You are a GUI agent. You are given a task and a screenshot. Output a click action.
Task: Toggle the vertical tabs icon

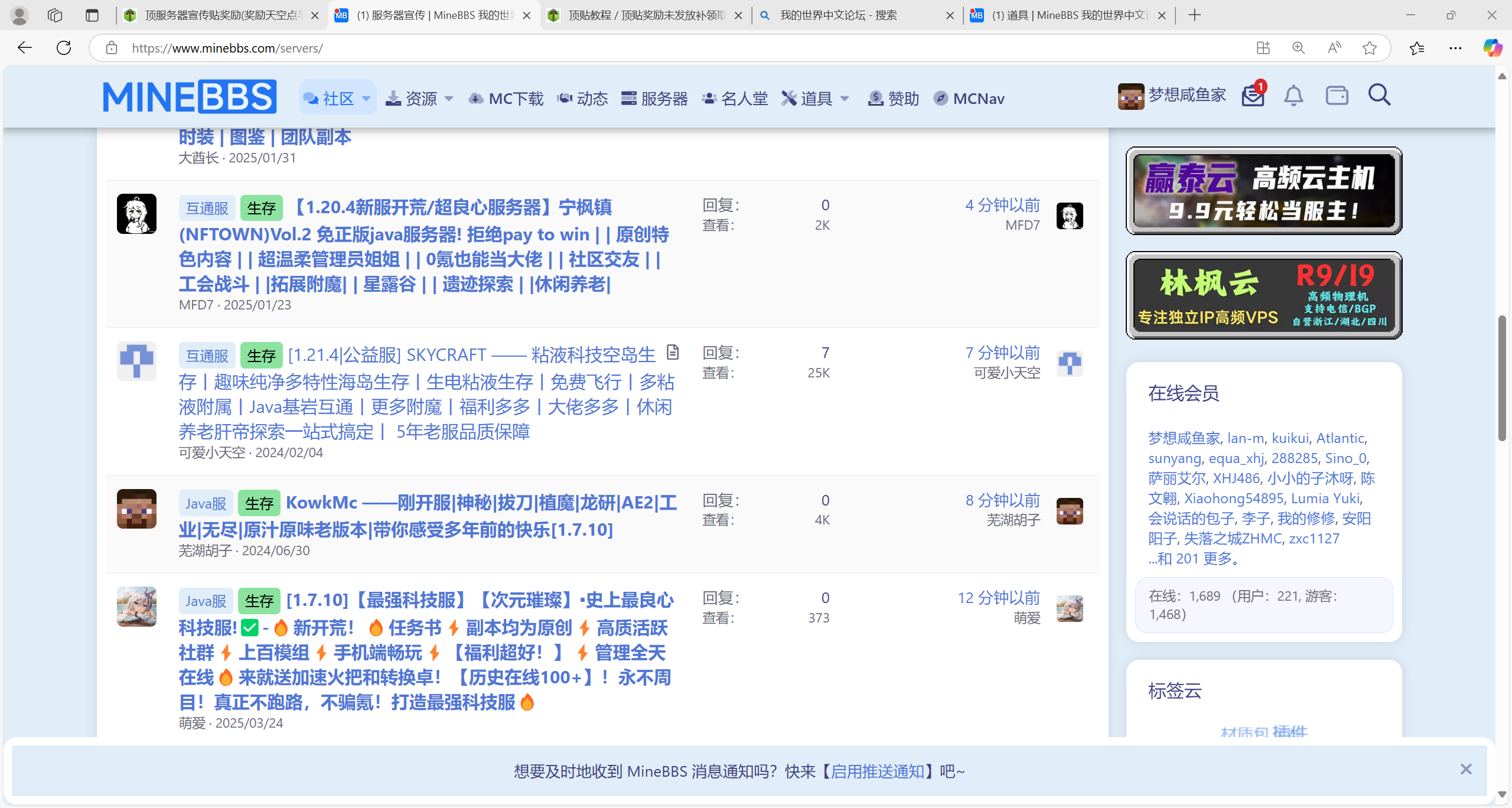92,15
